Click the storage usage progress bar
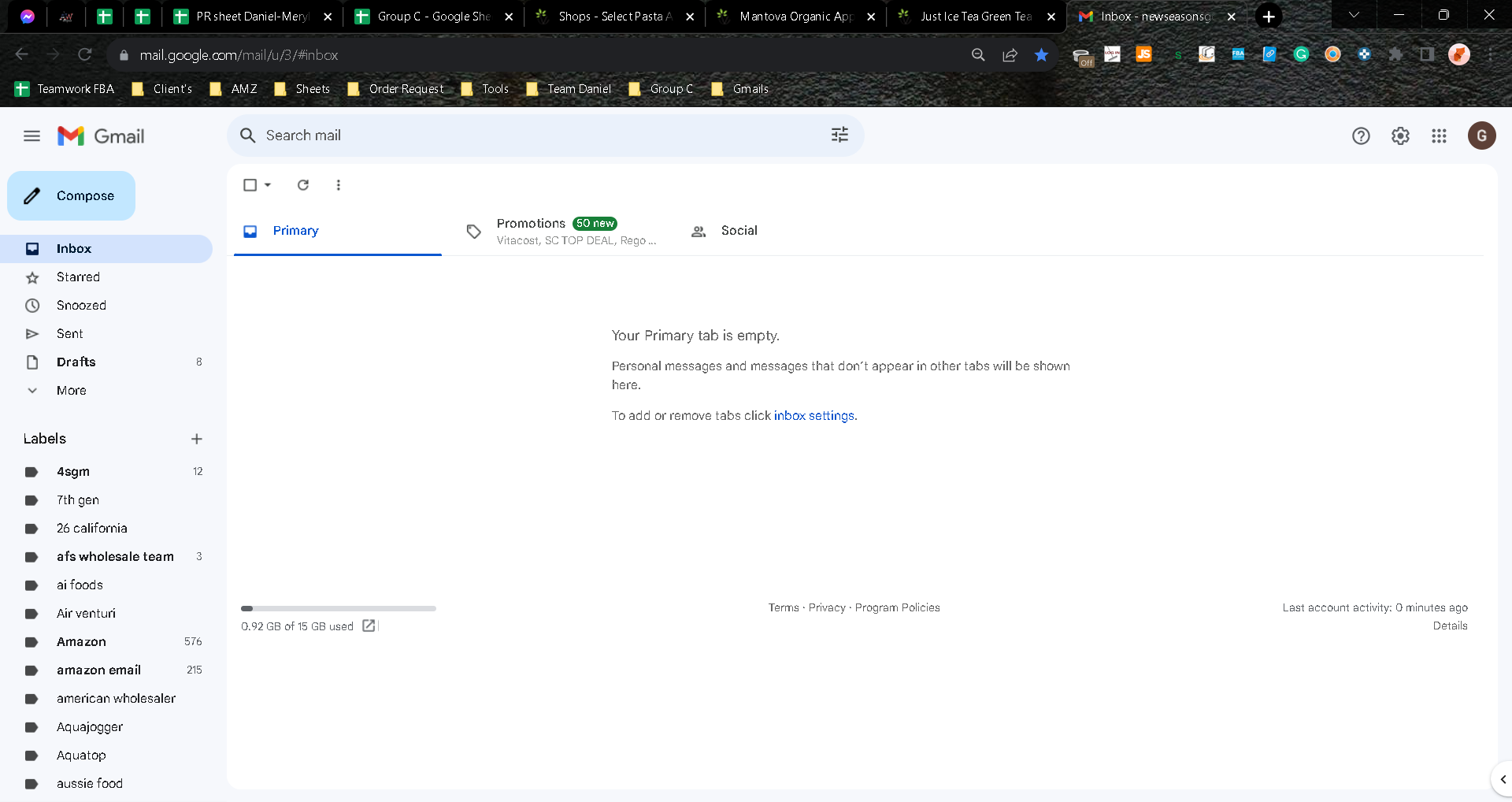Image resolution: width=1512 pixels, height=802 pixels. click(339, 608)
